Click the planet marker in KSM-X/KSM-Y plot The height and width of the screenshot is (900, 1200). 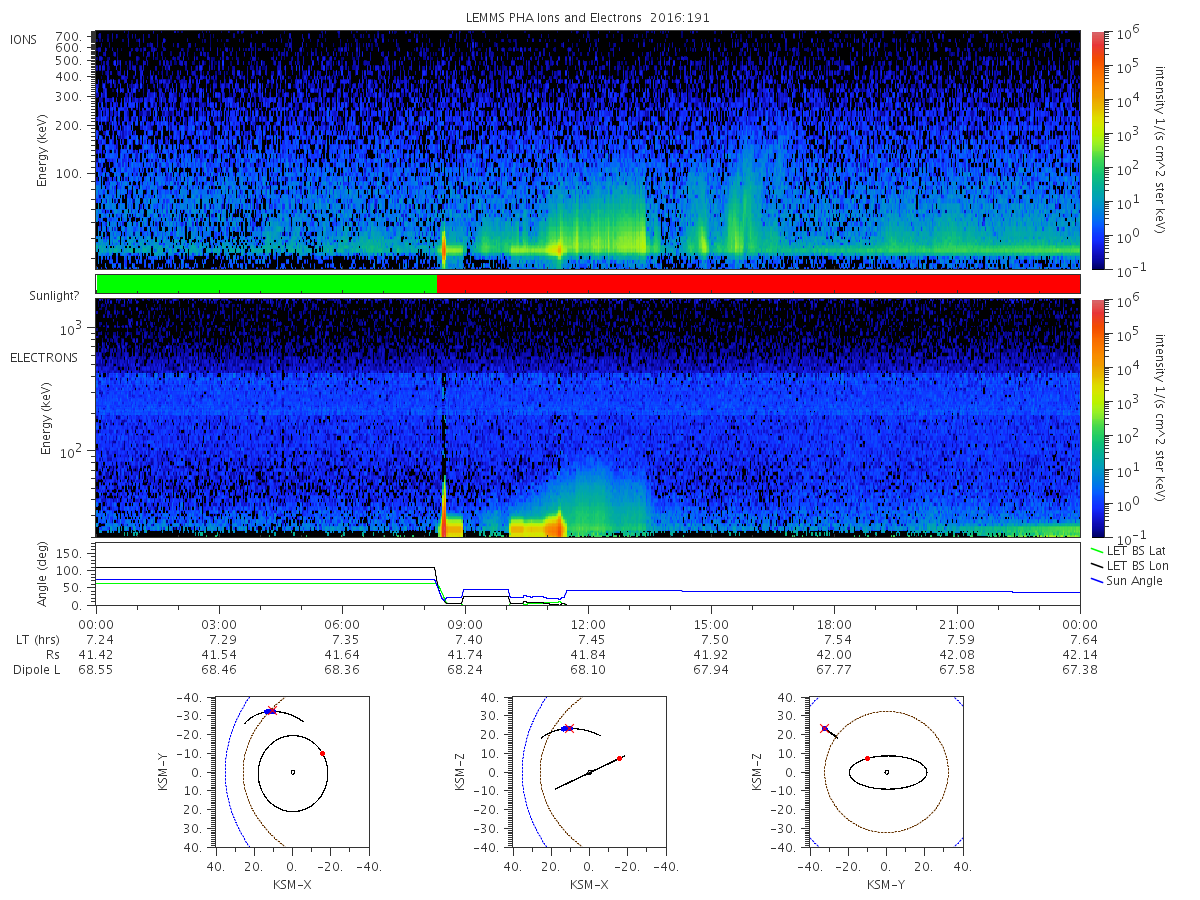(x=292, y=772)
